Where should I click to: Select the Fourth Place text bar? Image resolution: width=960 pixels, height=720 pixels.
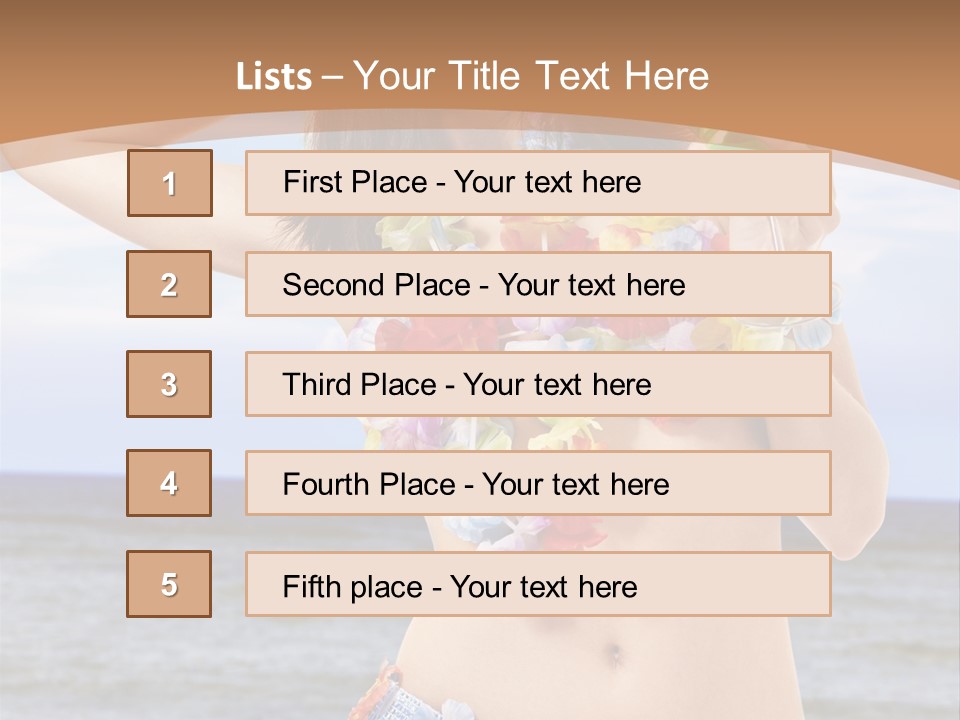coord(538,483)
